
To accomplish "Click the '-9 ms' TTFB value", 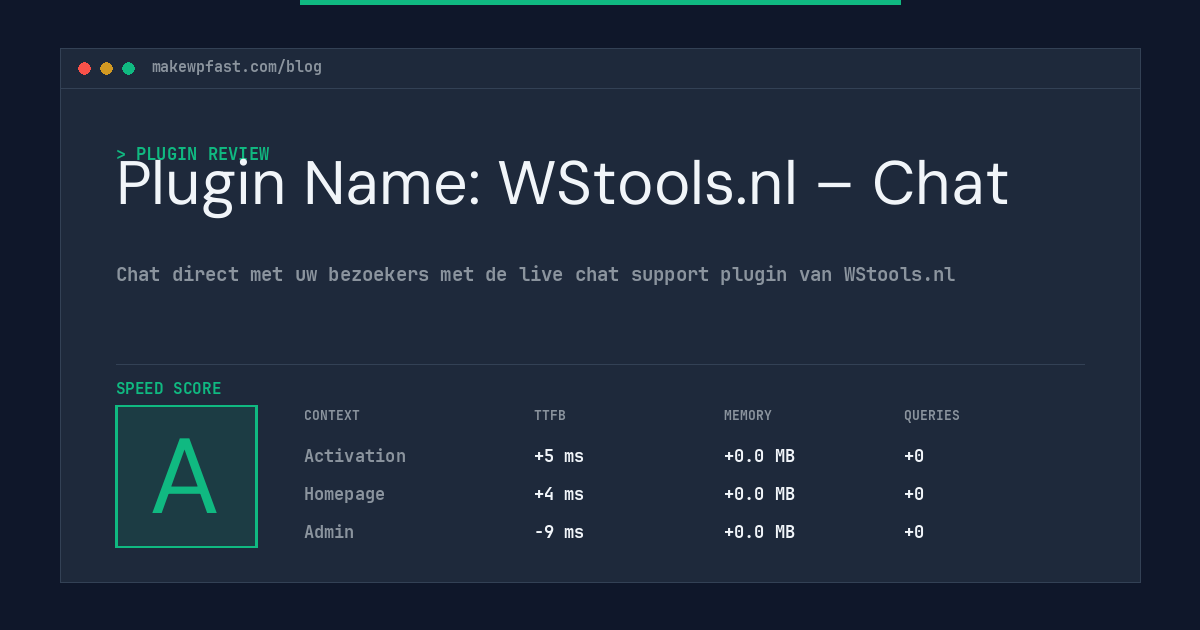I will coord(559,532).
